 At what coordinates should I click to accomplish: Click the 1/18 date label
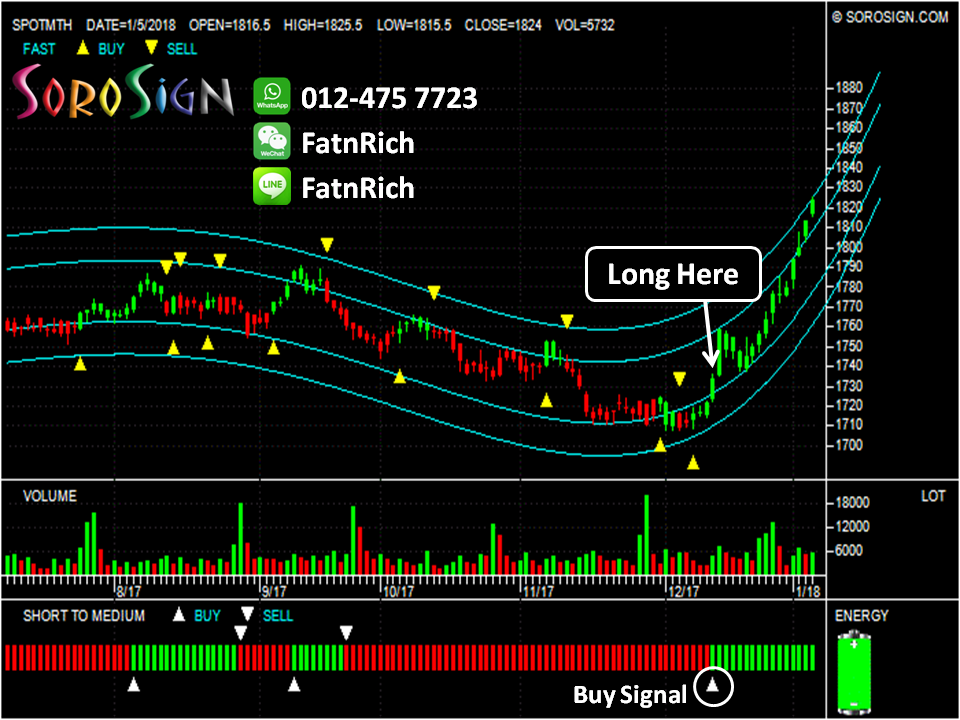tap(808, 591)
